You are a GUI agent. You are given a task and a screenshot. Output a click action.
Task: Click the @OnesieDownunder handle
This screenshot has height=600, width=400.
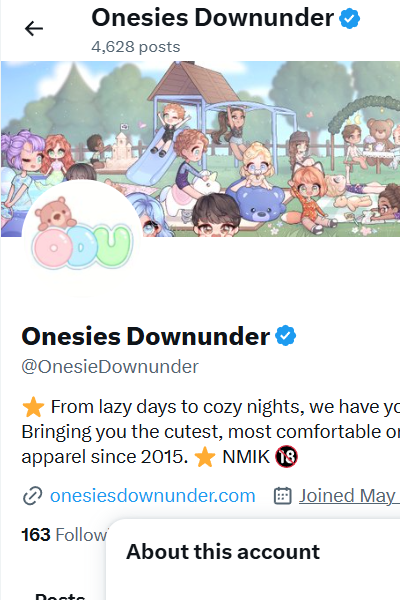pyautogui.click(x=110, y=367)
